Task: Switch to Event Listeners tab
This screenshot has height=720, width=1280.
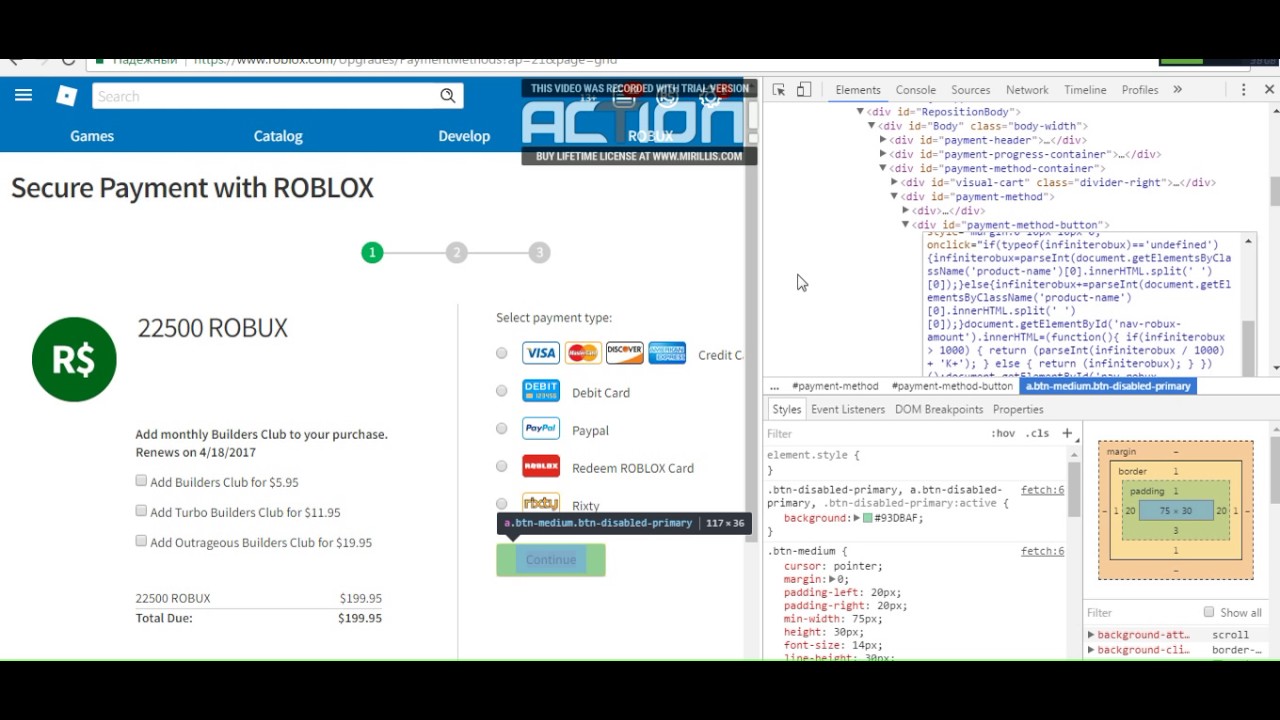Action: [848, 409]
